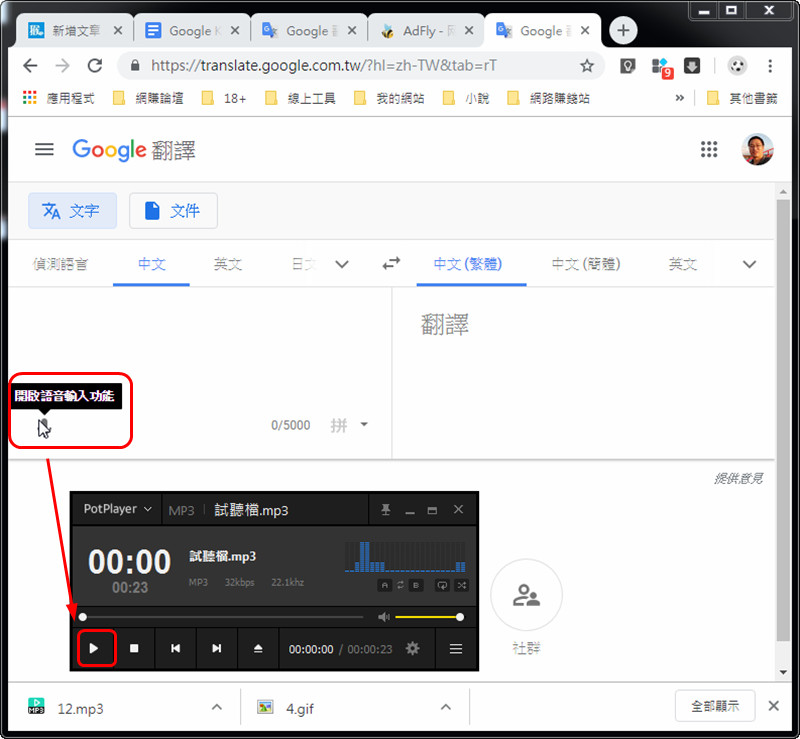Open Google account avatar
Viewport: 800px width, 739px height.
coord(757,150)
